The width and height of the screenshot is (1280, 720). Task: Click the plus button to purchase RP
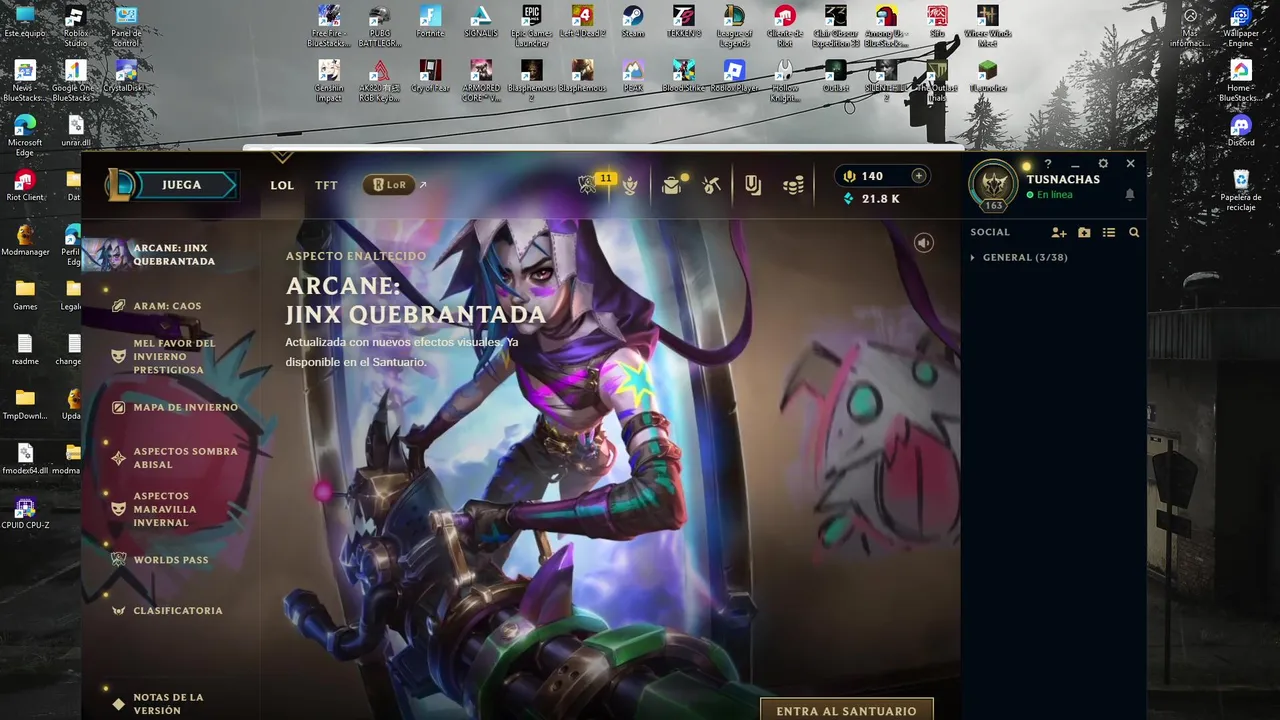coord(918,176)
